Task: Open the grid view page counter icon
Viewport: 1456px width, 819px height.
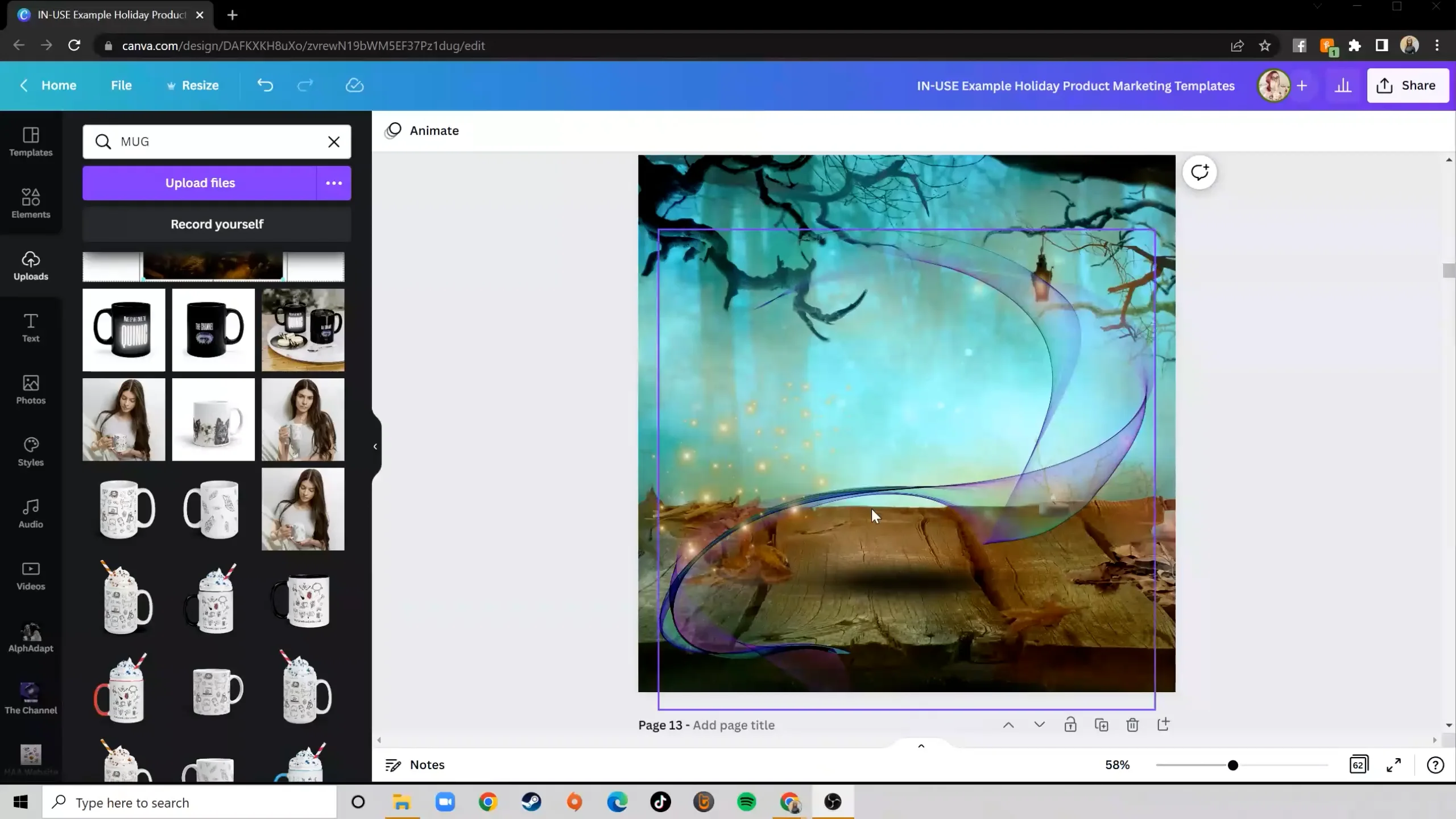Action: [1359, 764]
